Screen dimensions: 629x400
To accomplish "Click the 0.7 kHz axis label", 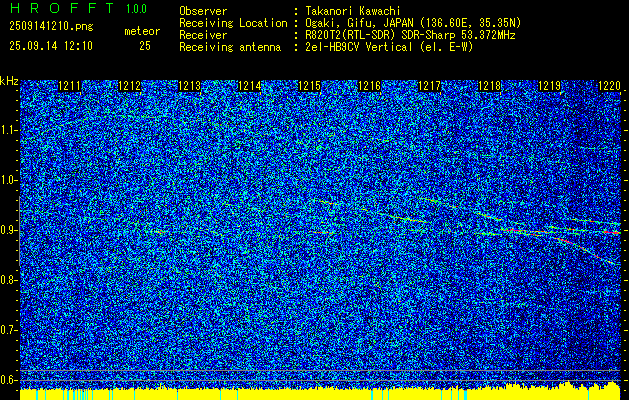I will point(8,330).
